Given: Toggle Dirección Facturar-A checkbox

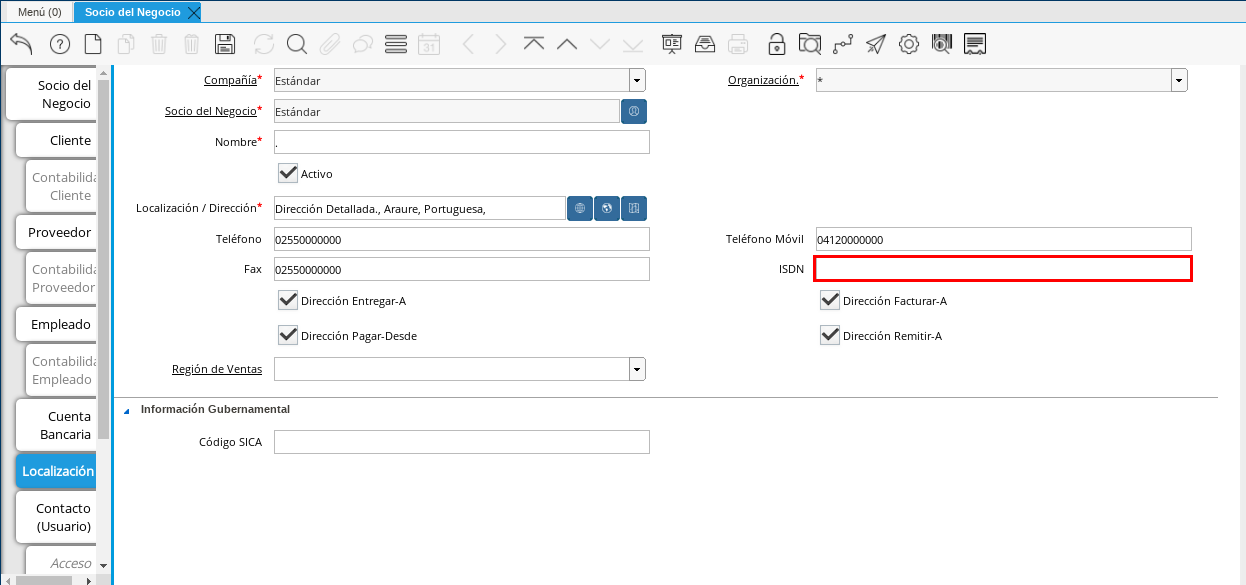Looking at the screenshot, I should (830, 300).
